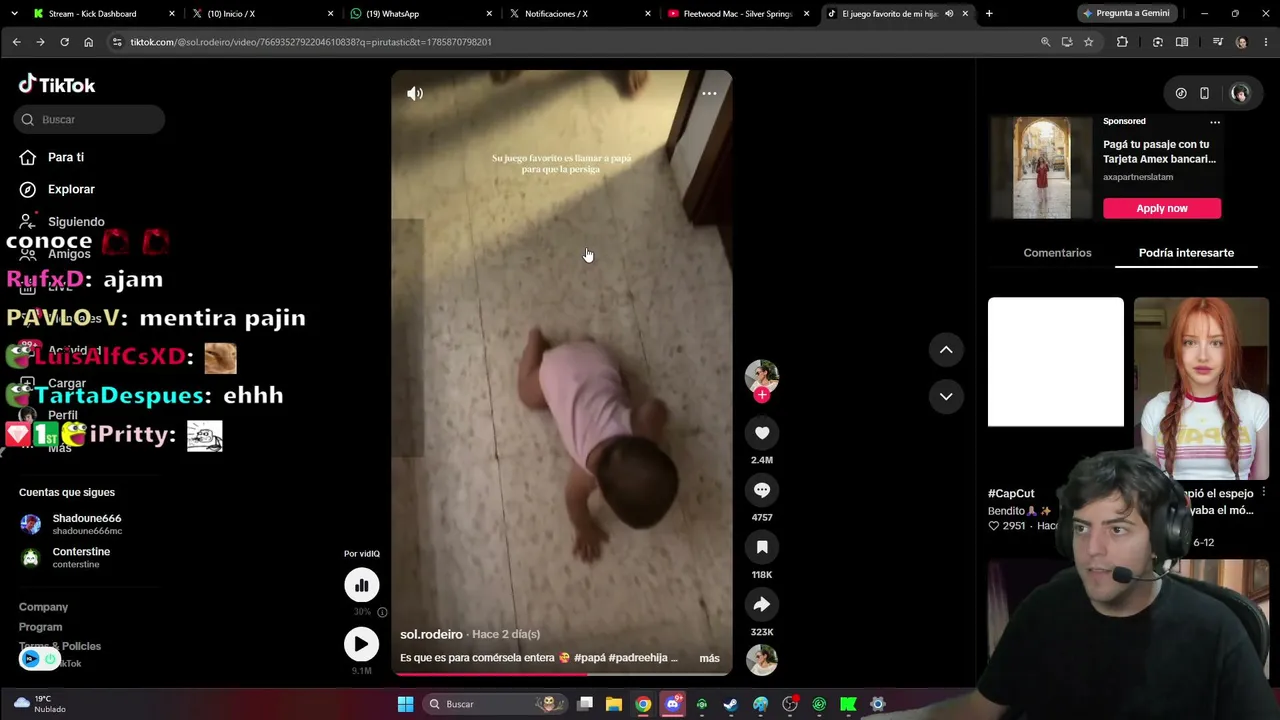The width and height of the screenshot is (1280, 720).
Task: Open the video's three-dot options menu
Action: click(709, 93)
